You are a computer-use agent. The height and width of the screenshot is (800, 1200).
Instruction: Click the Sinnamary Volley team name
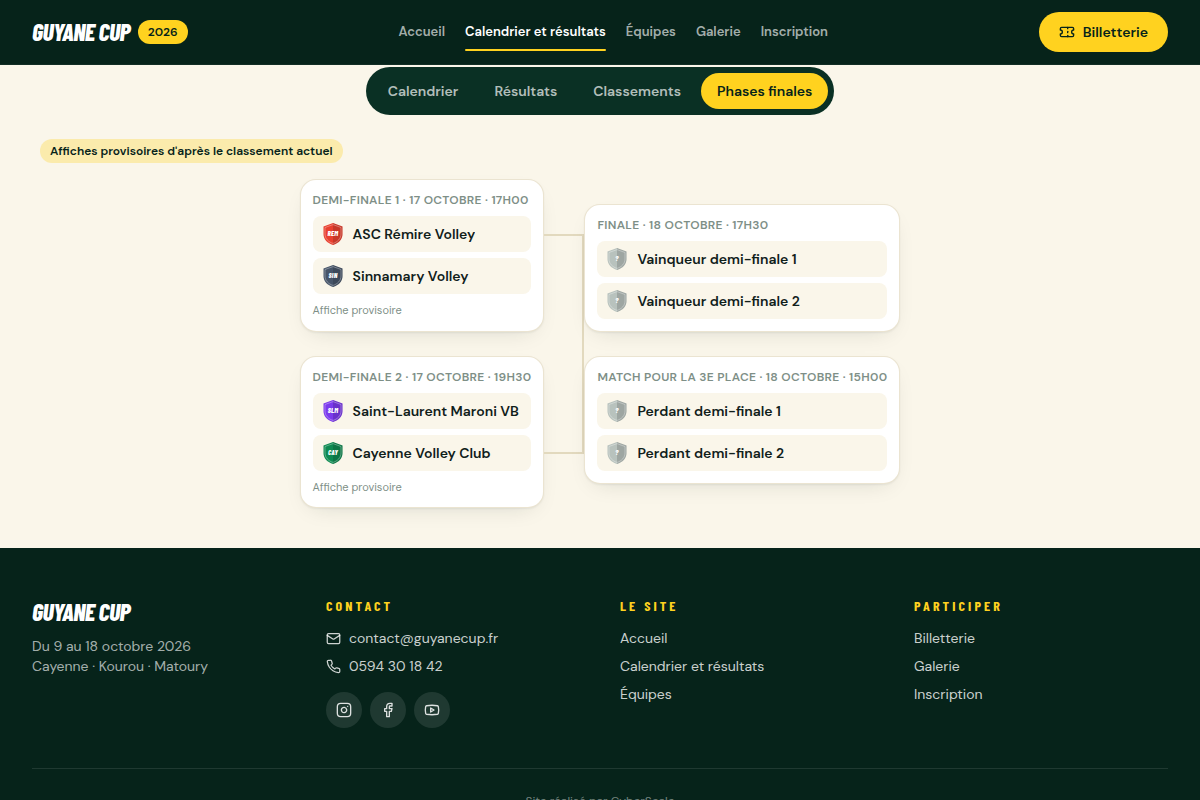point(411,276)
